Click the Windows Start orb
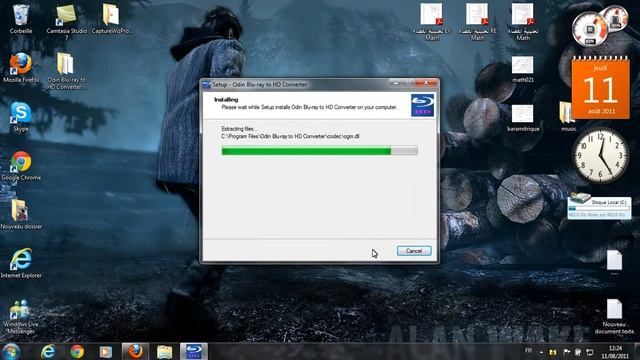Viewport: 640px width, 360px height. [x=11, y=351]
